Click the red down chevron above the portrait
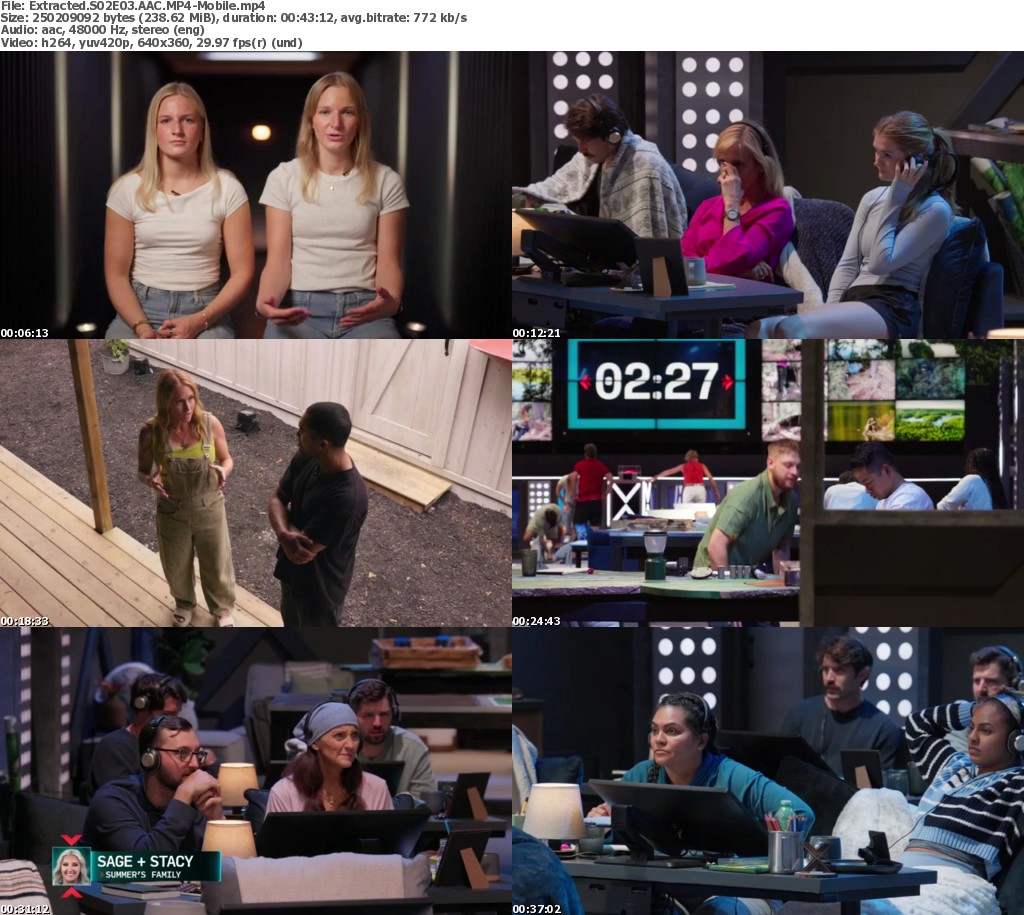Image resolution: width=1024 pixels, height=915 pixels. tap(71, 840)
